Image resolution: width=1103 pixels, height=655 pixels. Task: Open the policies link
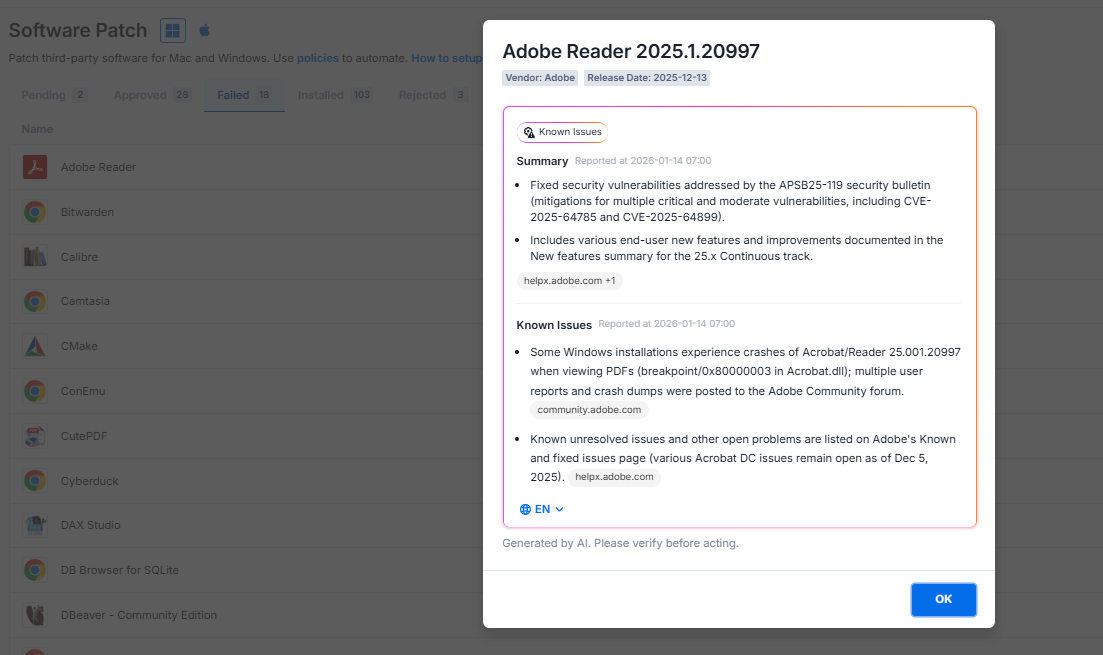point(317,58)
